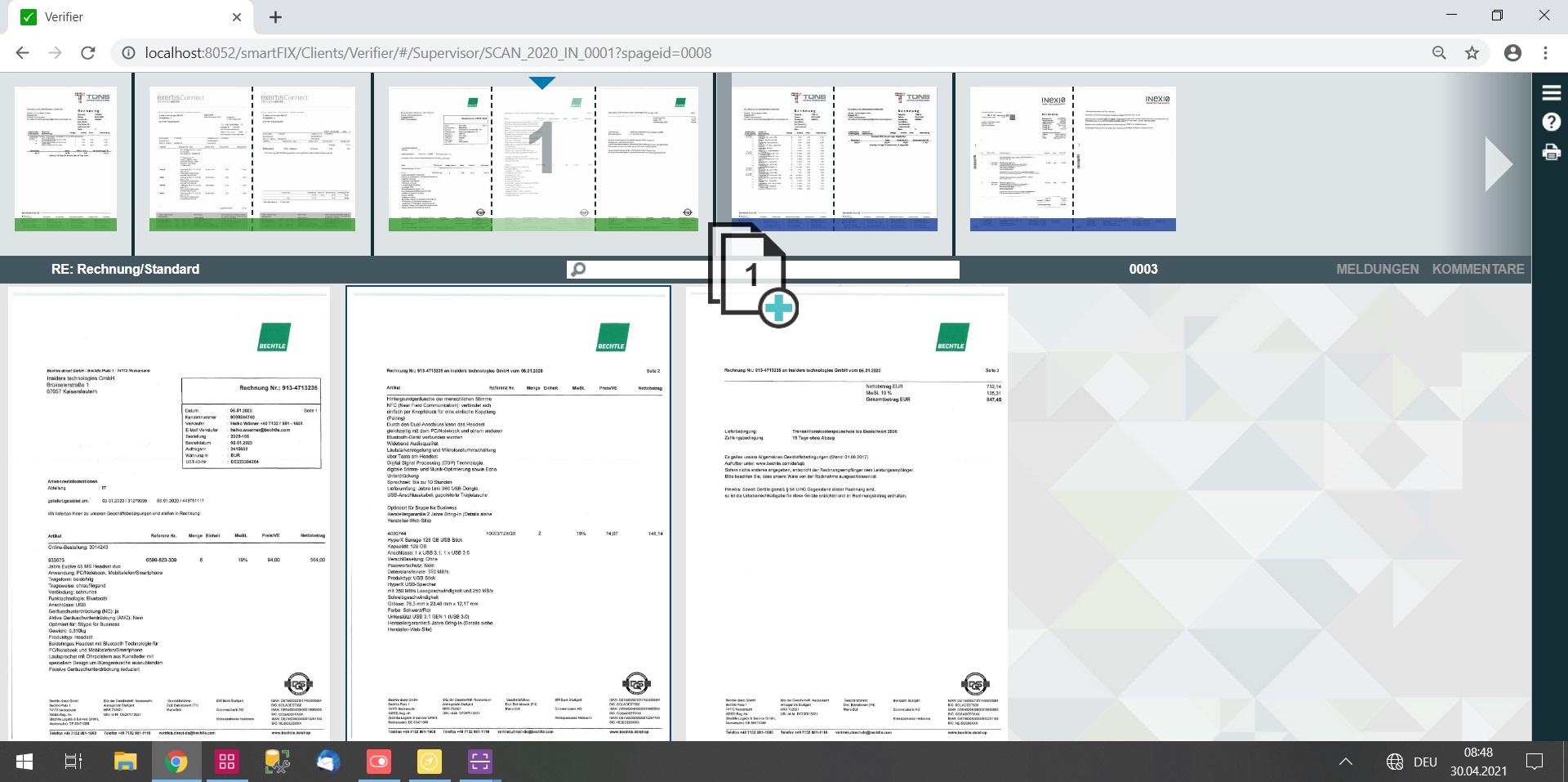Open the hamburger menu in right sidebar
1568x782 pixels.
1551,93
